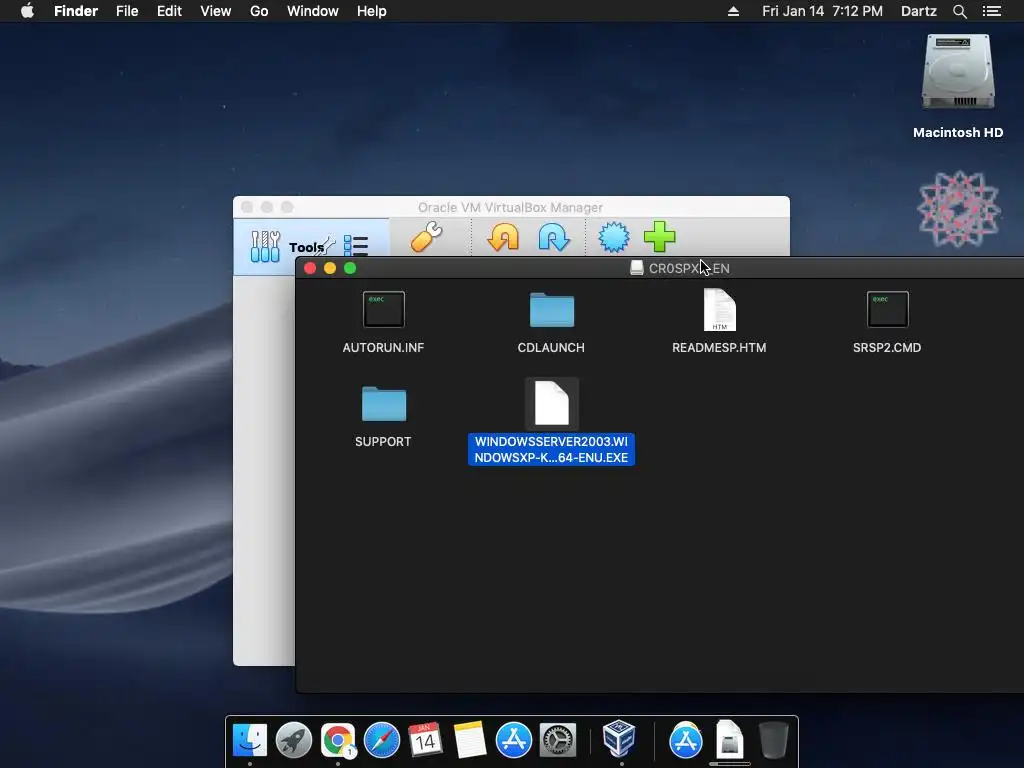Open the View menu
The width and height of the screenshot is (1024, 768).
(x=216, y=11)
